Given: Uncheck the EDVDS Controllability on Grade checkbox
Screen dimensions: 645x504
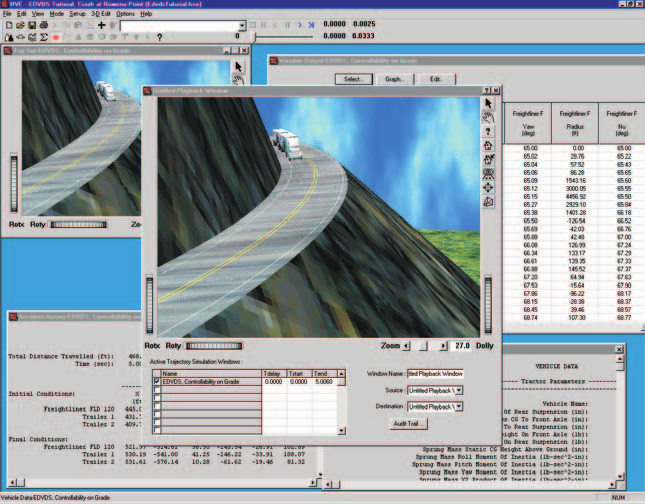Looking at the screenshot, I should 156,382.
